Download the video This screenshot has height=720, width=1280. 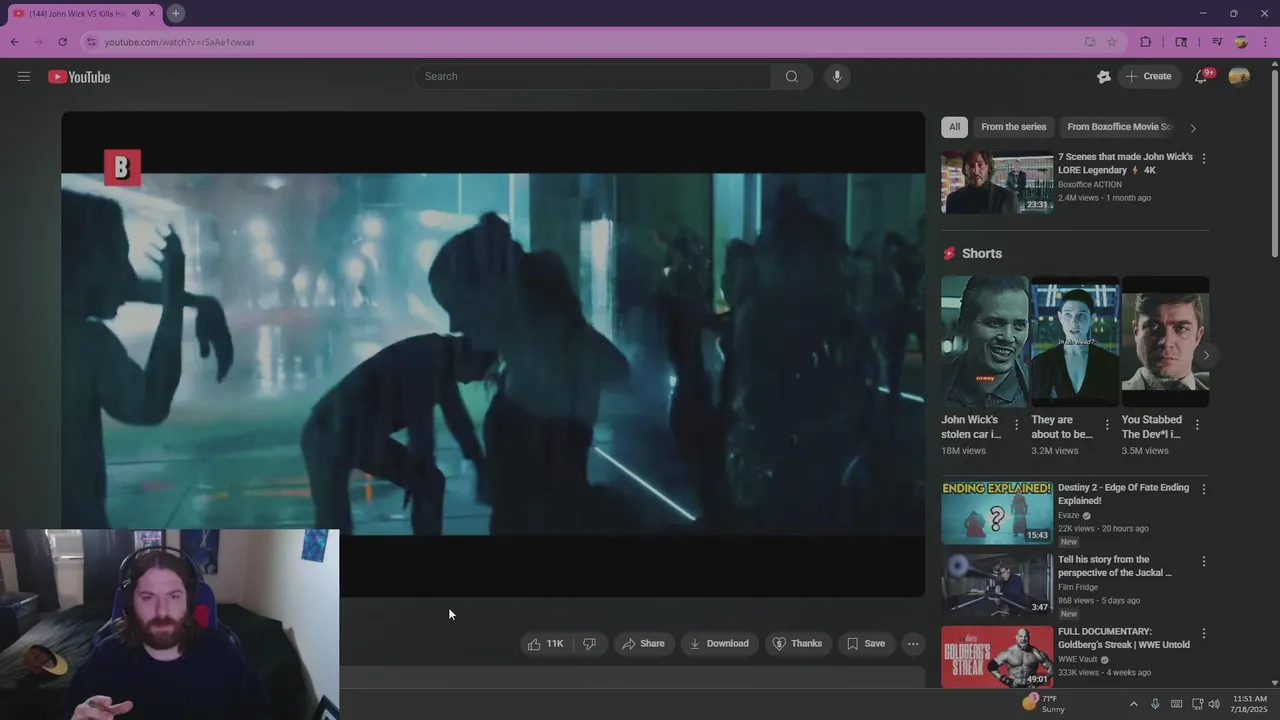[719, 644]
